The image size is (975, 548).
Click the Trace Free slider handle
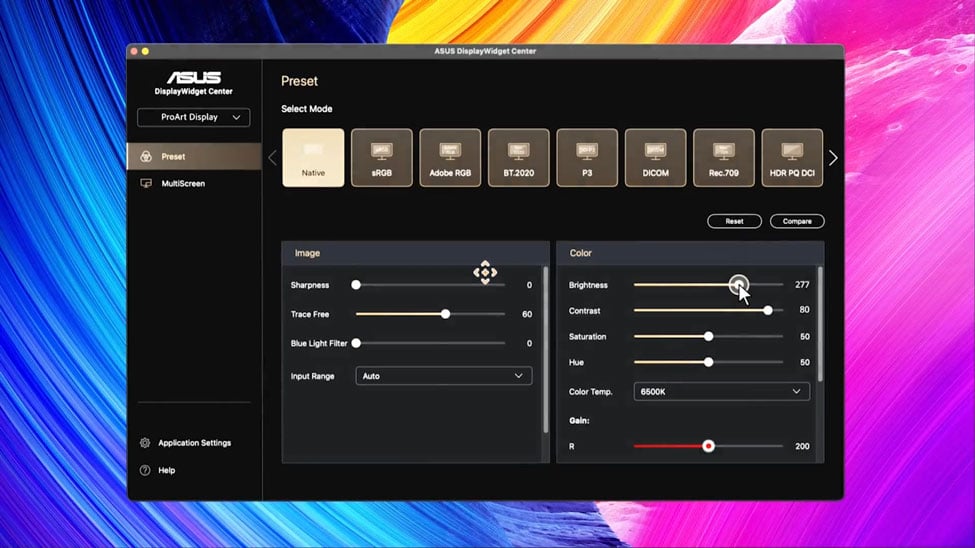click(445, 314)
